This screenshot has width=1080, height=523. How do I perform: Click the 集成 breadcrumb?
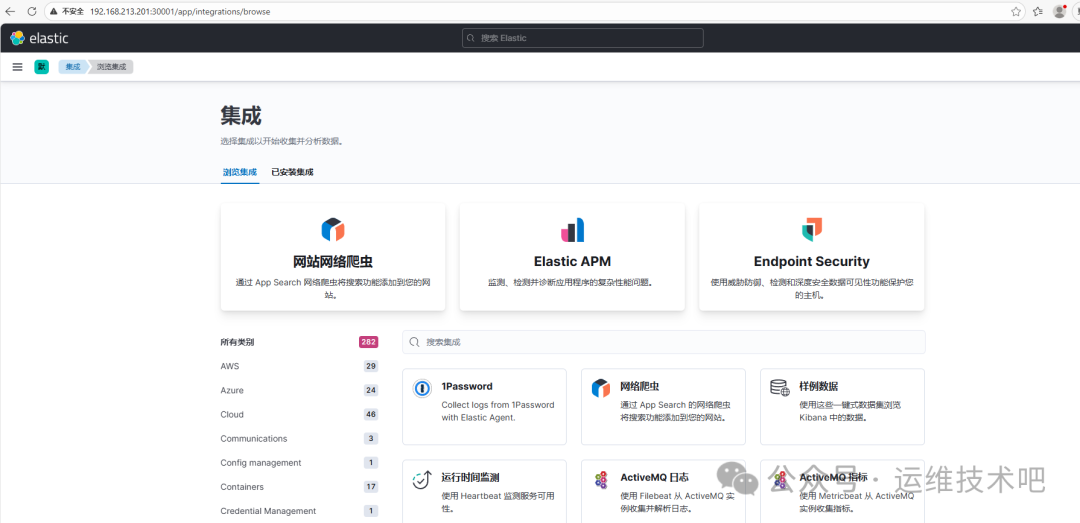pyautogui.click(x=72, y=67)
